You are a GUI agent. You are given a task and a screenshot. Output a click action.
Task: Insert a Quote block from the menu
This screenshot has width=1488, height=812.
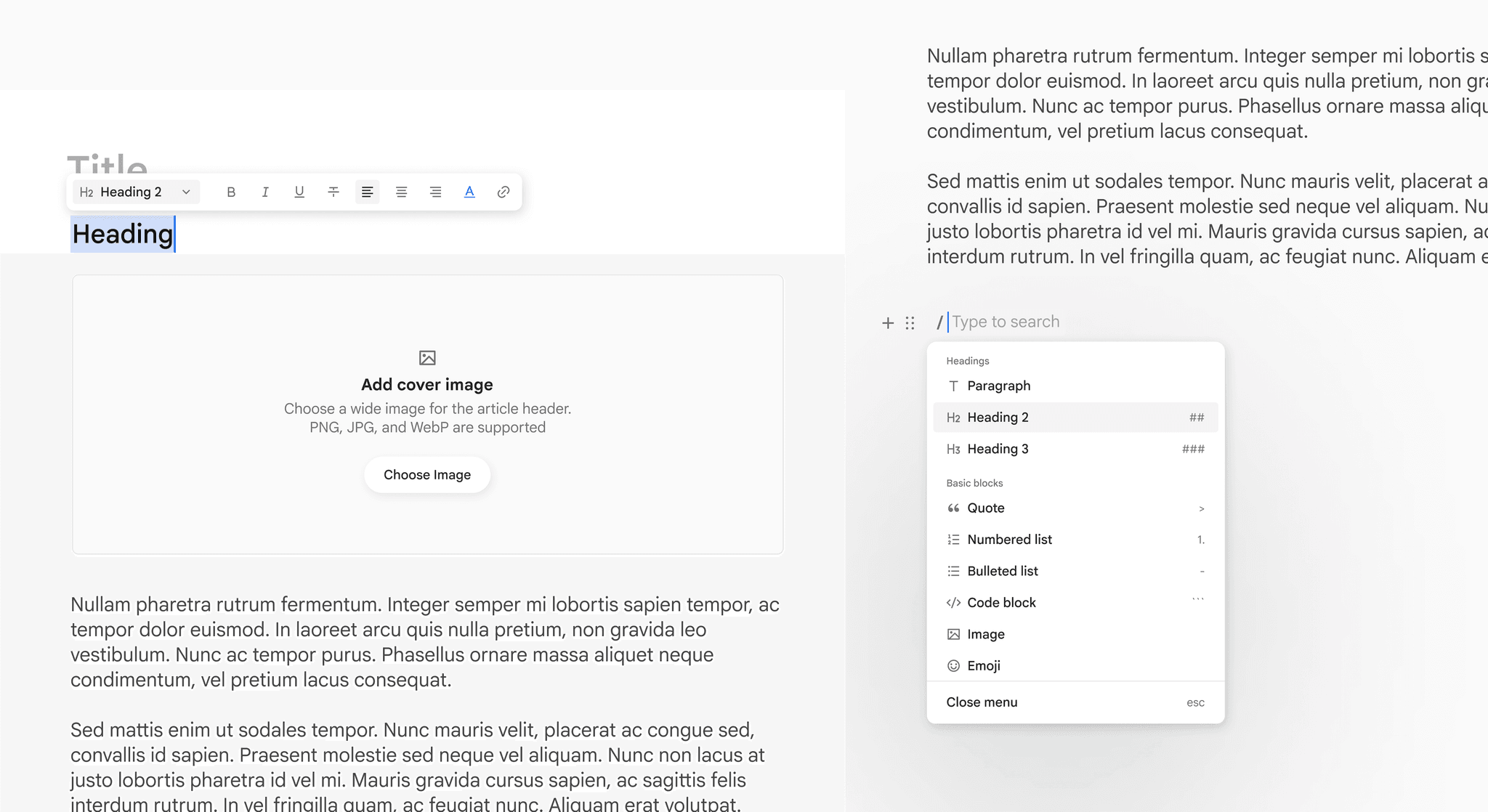[1075, 508]
